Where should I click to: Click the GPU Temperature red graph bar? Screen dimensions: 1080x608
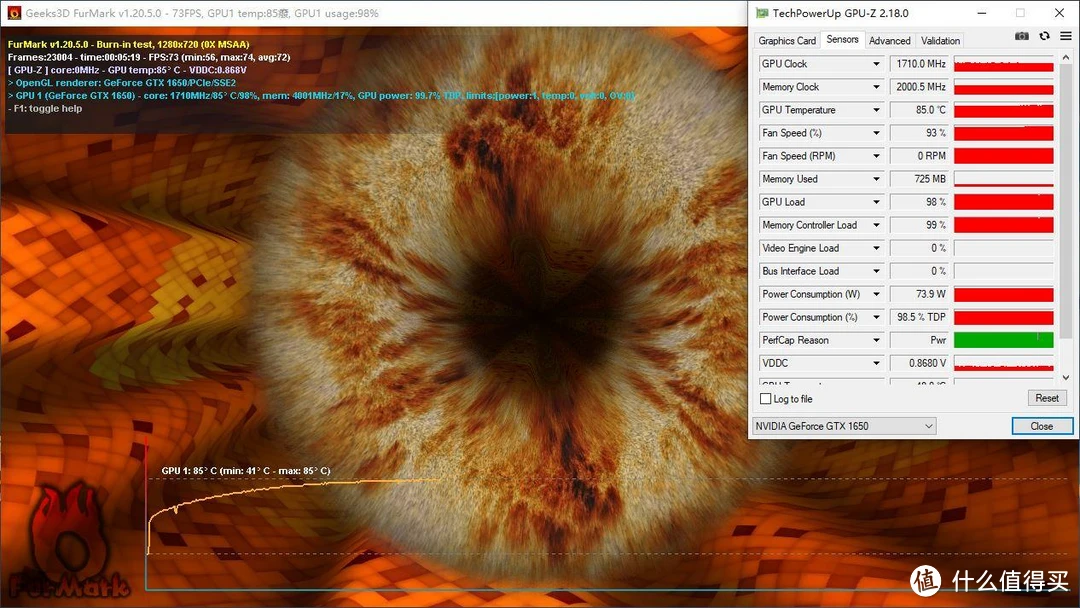[x=1004, y=110]
